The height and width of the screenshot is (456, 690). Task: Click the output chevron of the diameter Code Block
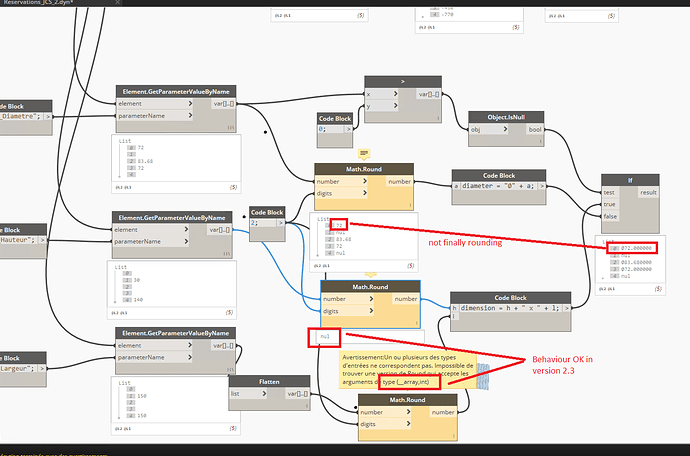pyautogui.click(x=542, y=186)
